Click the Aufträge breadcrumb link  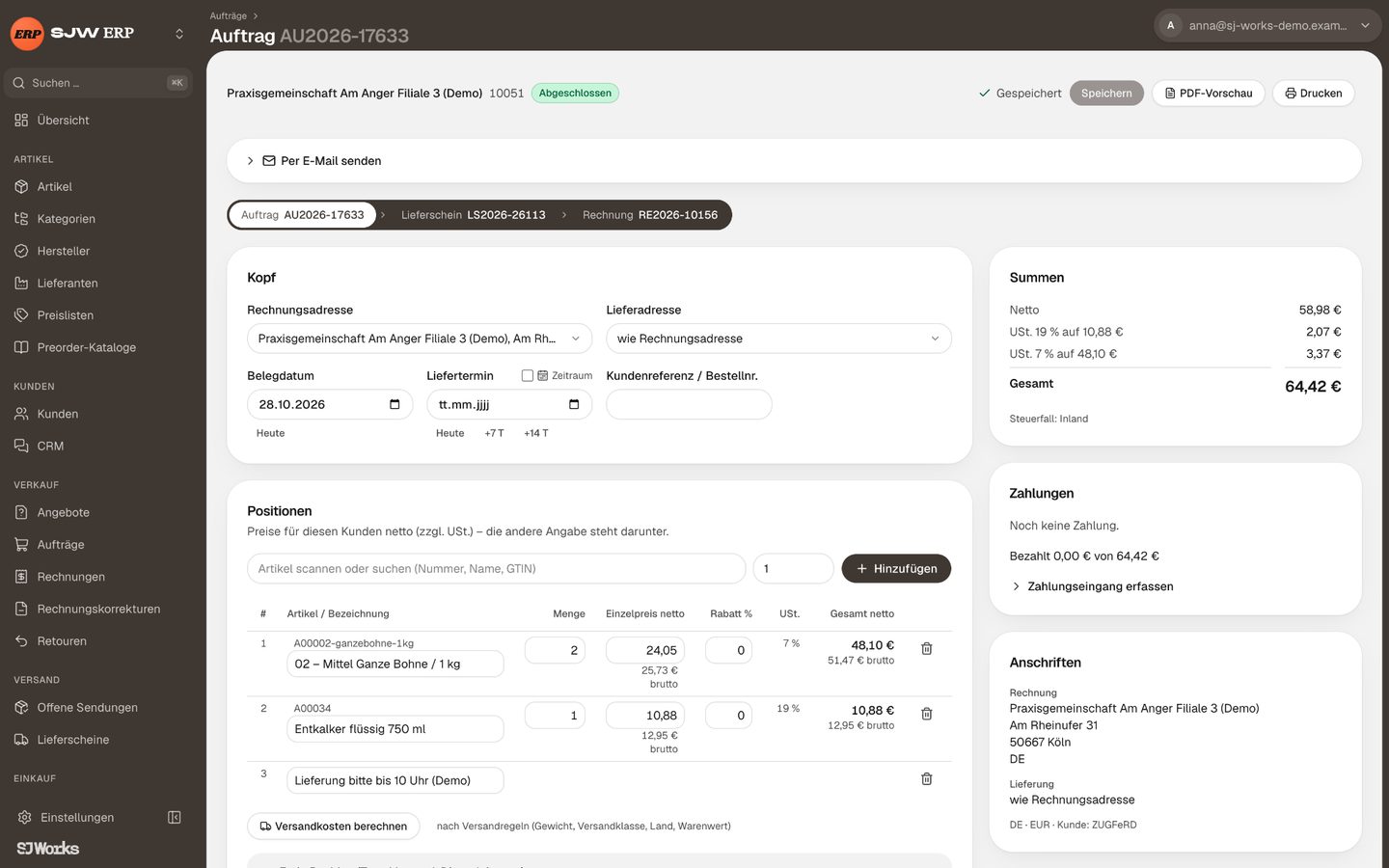(229, 15)
